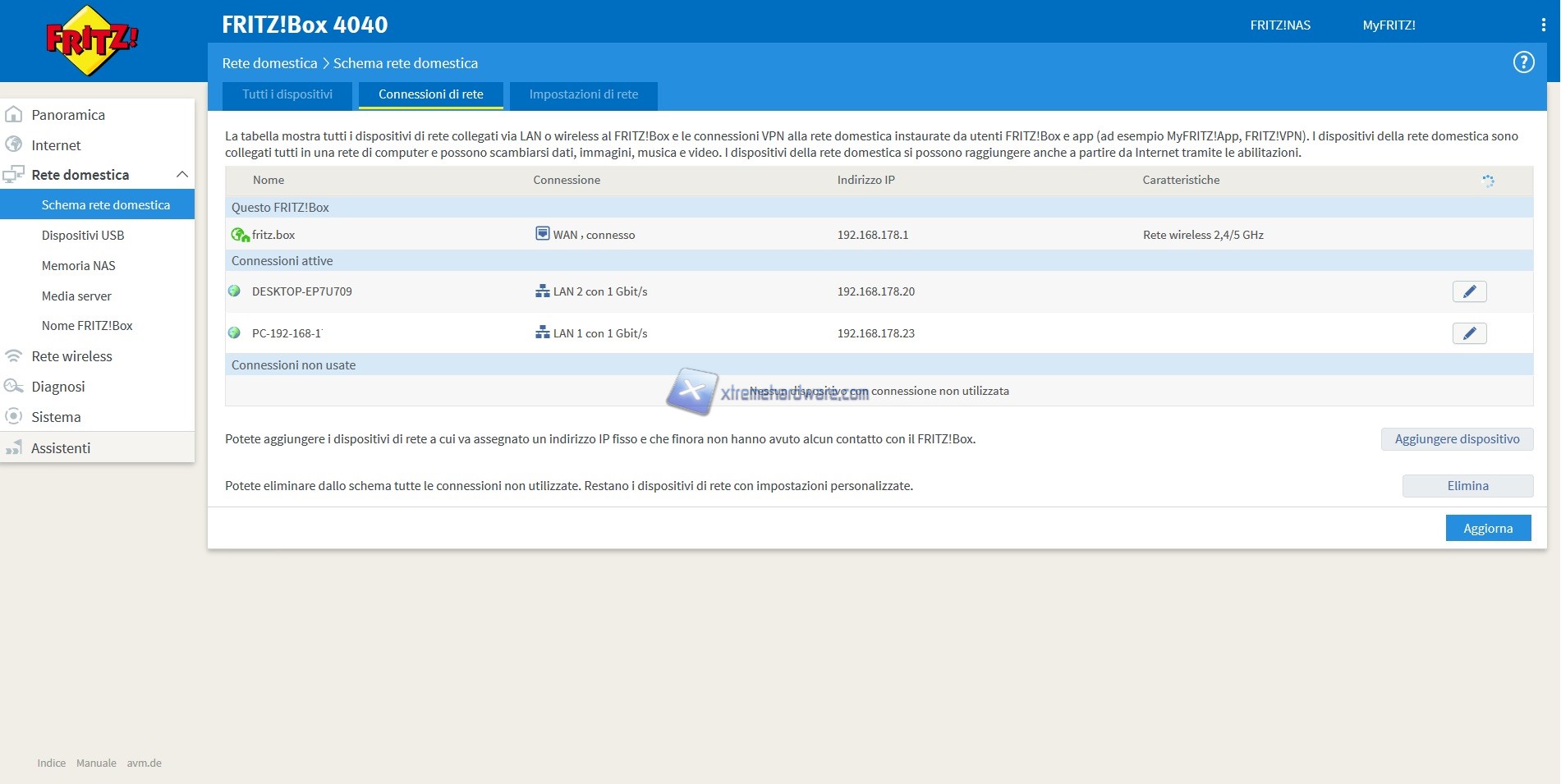Open the FRITZ!NAS link

pos(1279,25)
